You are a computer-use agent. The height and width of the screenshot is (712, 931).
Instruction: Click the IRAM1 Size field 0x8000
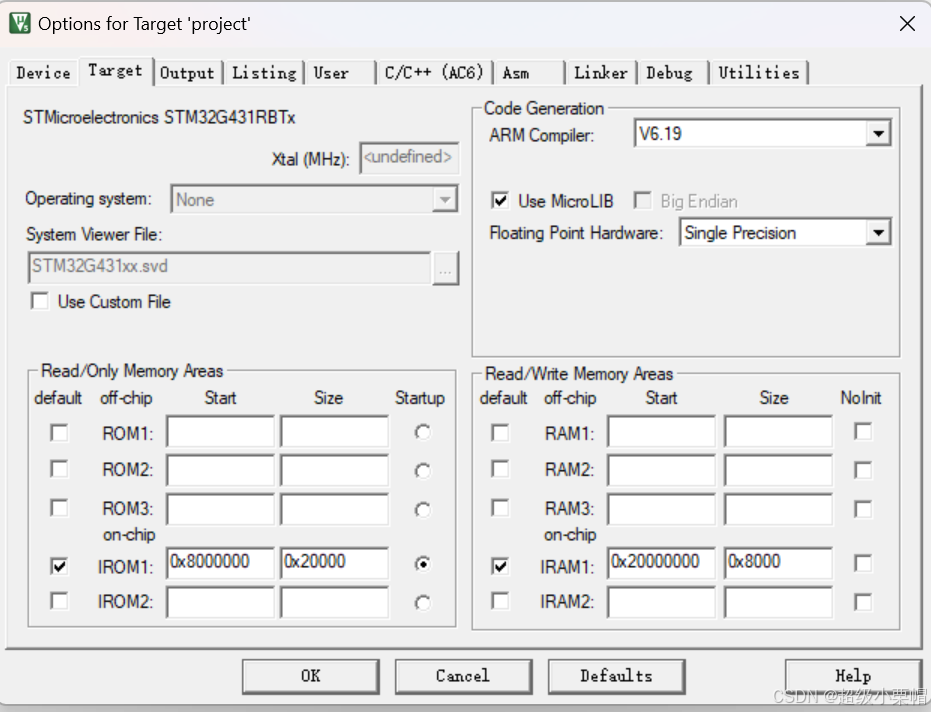778,563
